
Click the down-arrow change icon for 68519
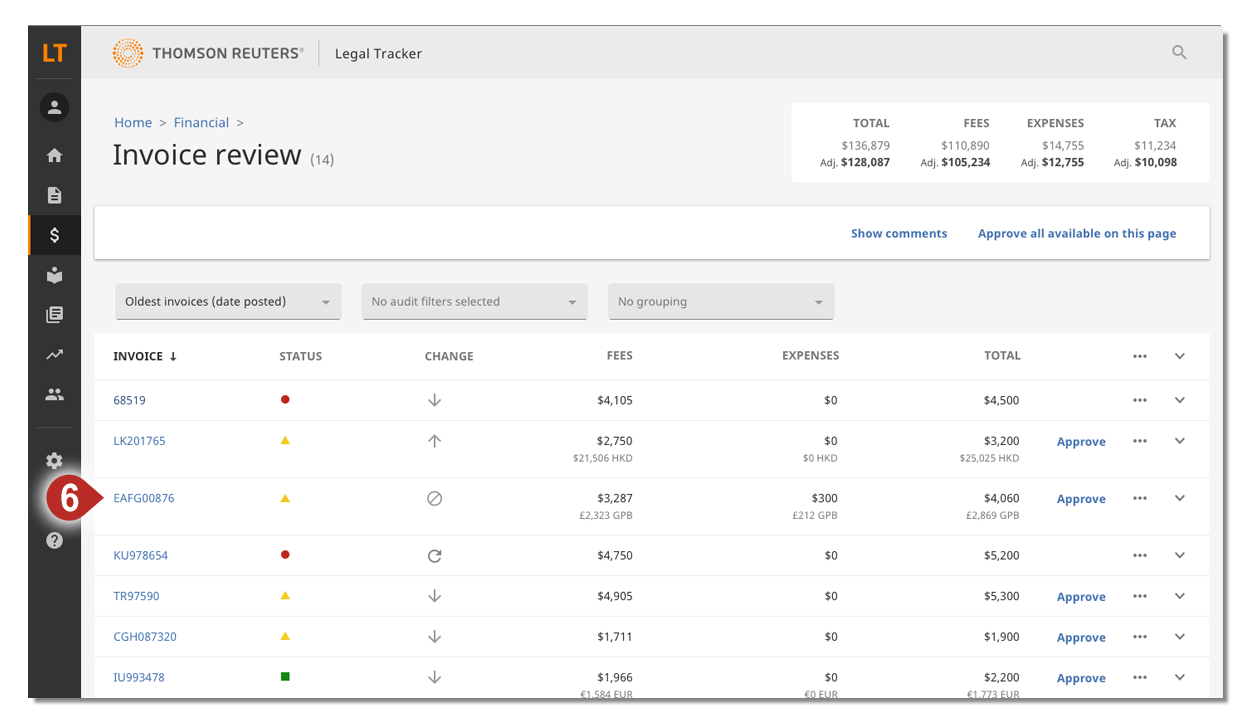click(x=434, y=400)
